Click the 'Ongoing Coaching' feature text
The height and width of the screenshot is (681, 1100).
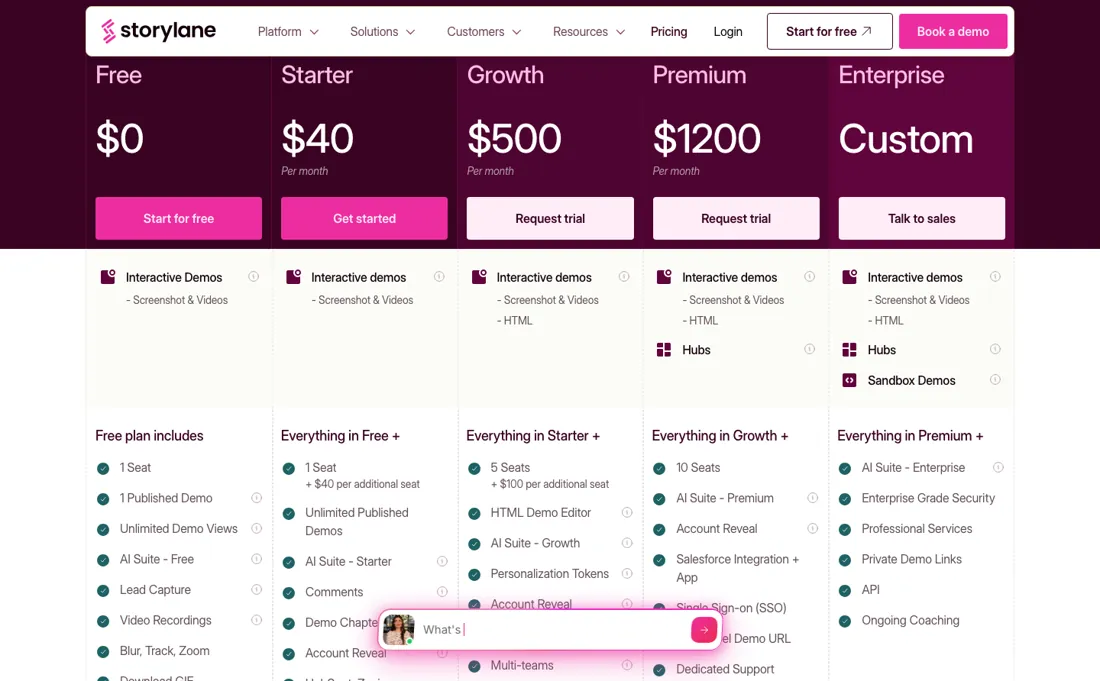[x=910, y=620]
